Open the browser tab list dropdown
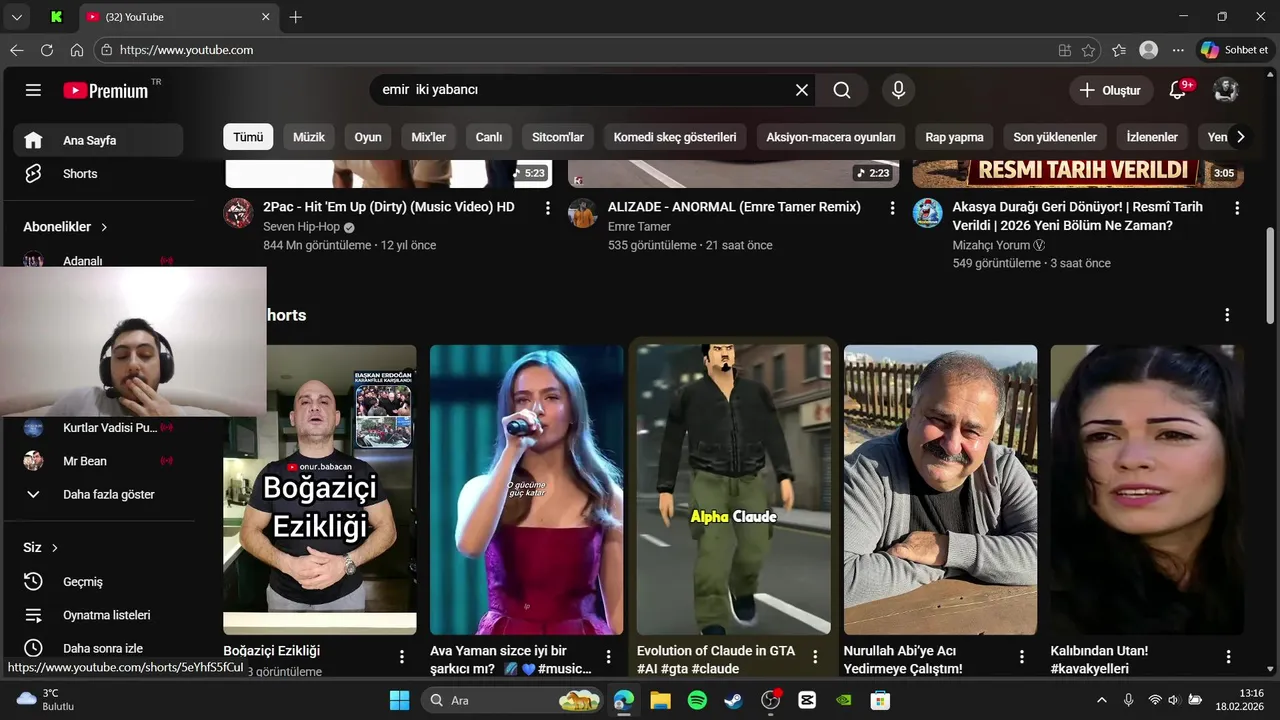Viewport: 1280px width, 720px height. [x=16, y=17]
